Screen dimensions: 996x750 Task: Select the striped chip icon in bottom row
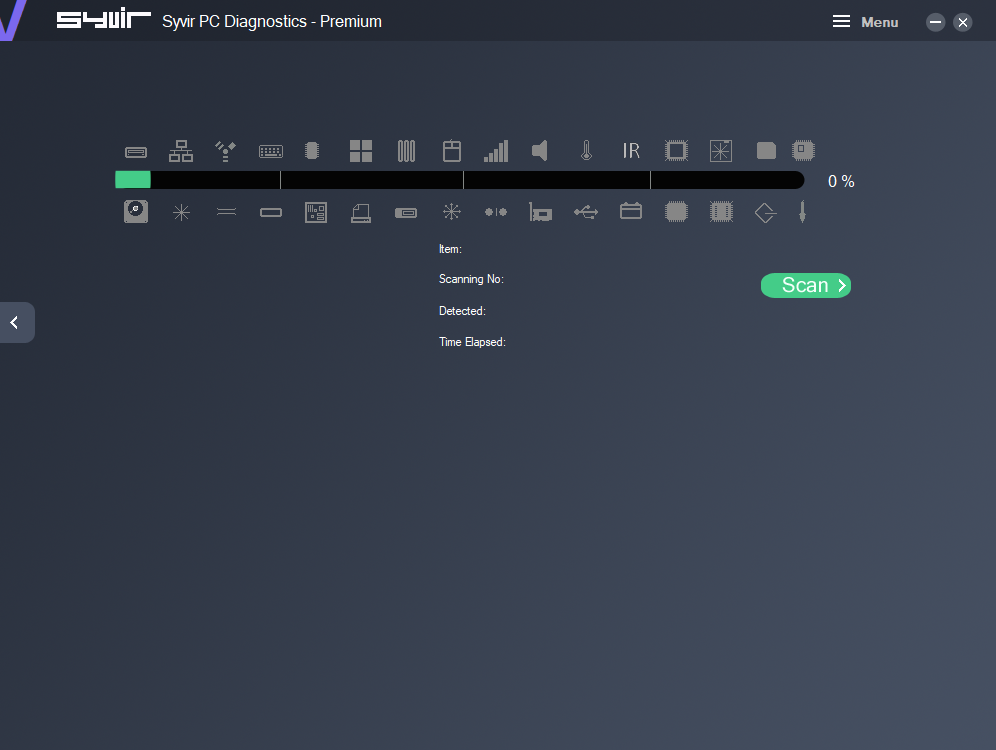point(721,211)
